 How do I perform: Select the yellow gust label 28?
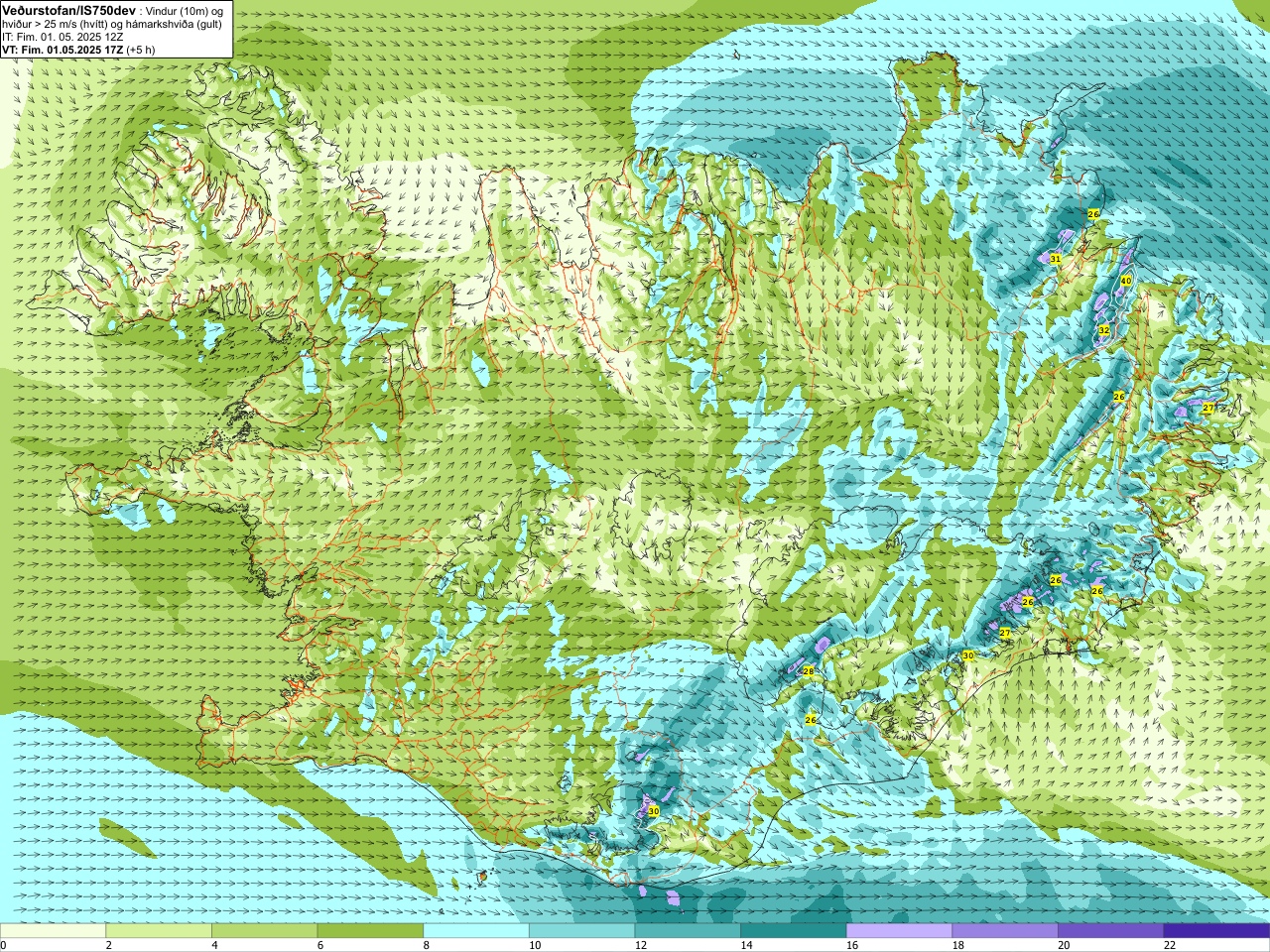(x=808, y=671)
